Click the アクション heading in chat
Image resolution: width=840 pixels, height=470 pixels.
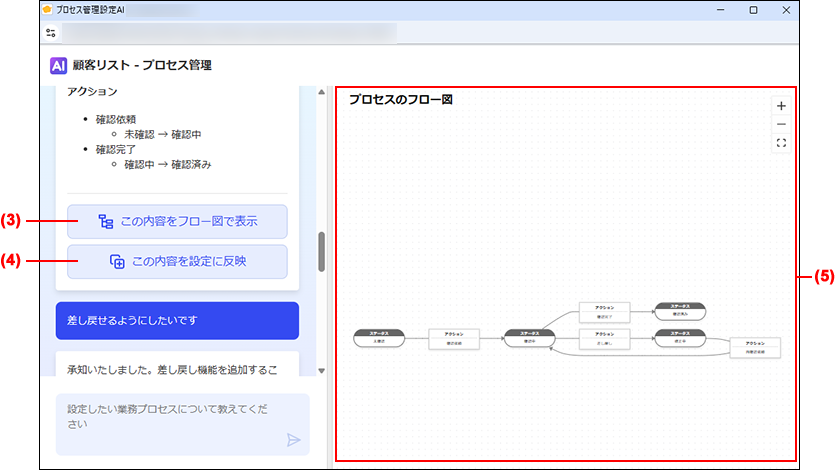(x=92, y=92)
